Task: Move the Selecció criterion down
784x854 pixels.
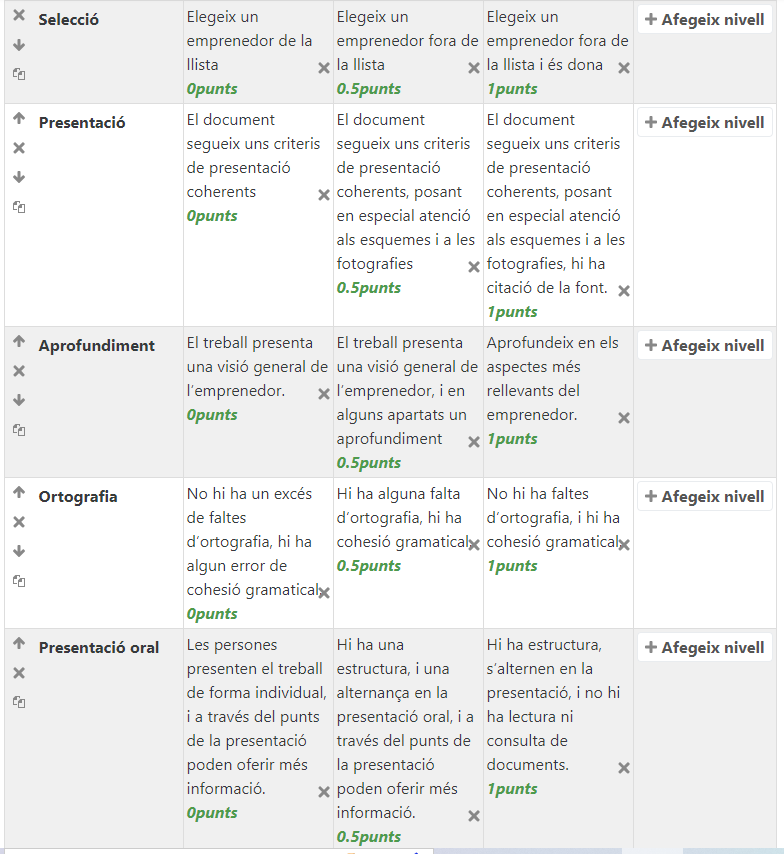Action: pos(19,46)
